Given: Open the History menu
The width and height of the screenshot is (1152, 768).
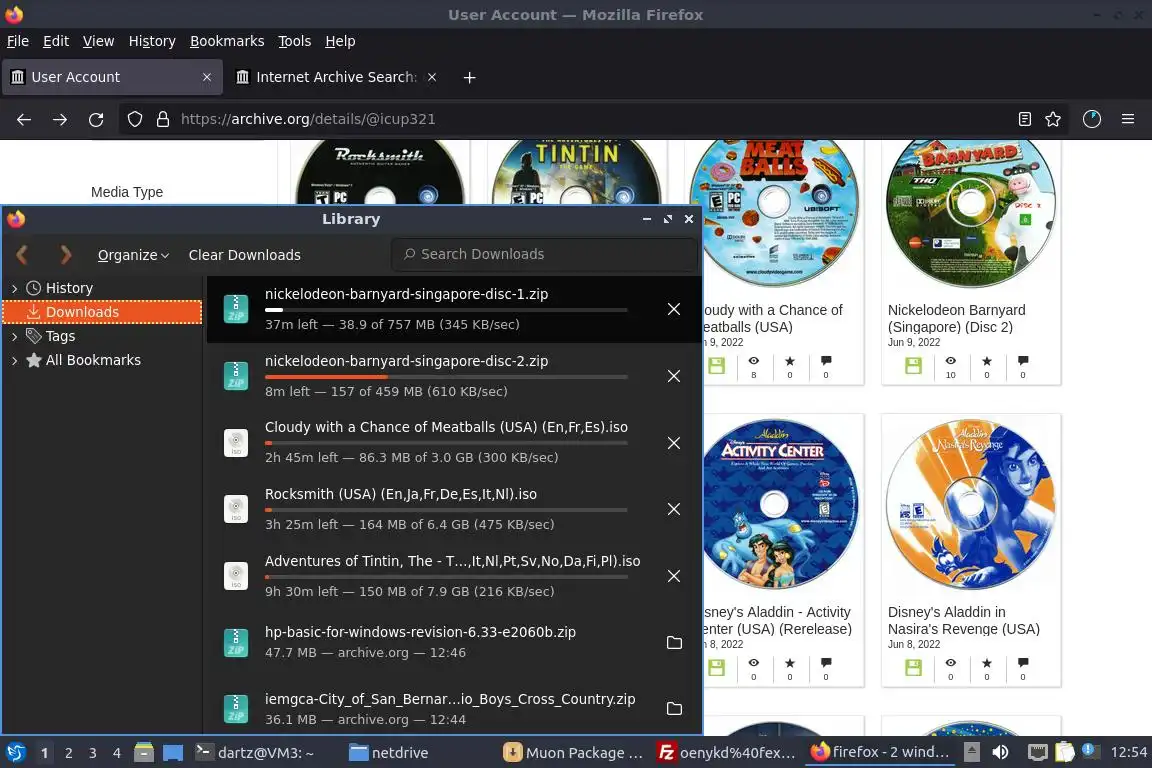Looking at the screenshot, I should pos(152,41).
